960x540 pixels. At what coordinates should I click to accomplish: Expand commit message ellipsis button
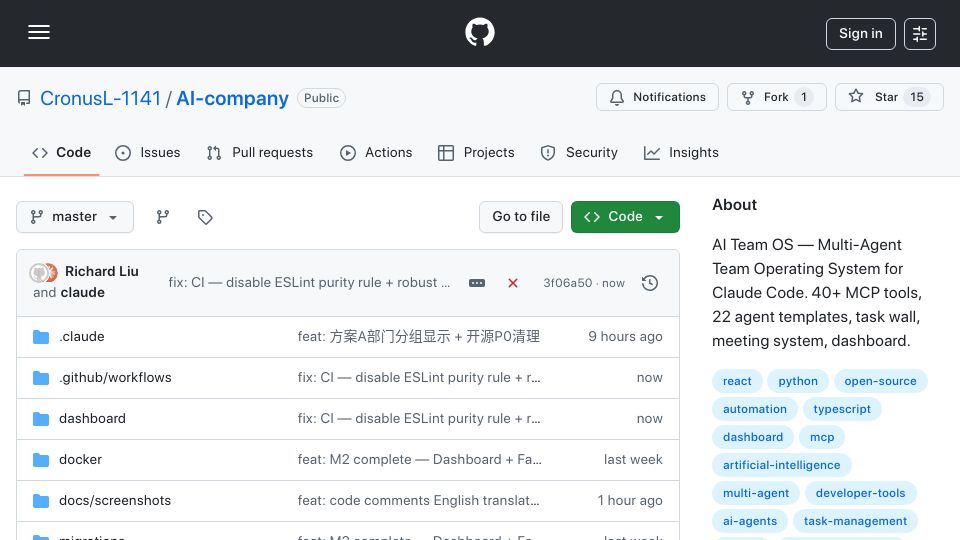tap(477, 283)
